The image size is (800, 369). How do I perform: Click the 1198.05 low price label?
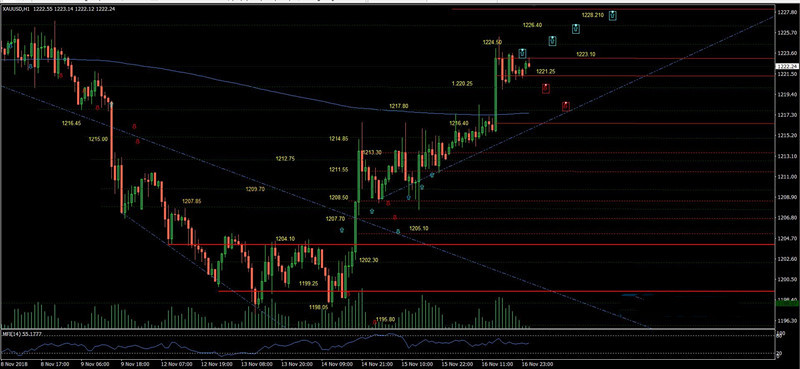[318, 307]
